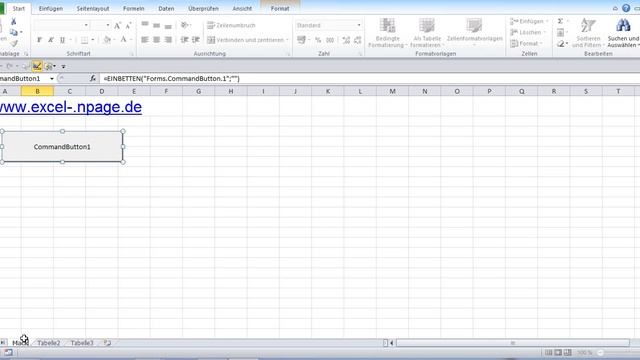Select column header B
The width and height of the screenshot is (640, 360).
tap(37, 91)
